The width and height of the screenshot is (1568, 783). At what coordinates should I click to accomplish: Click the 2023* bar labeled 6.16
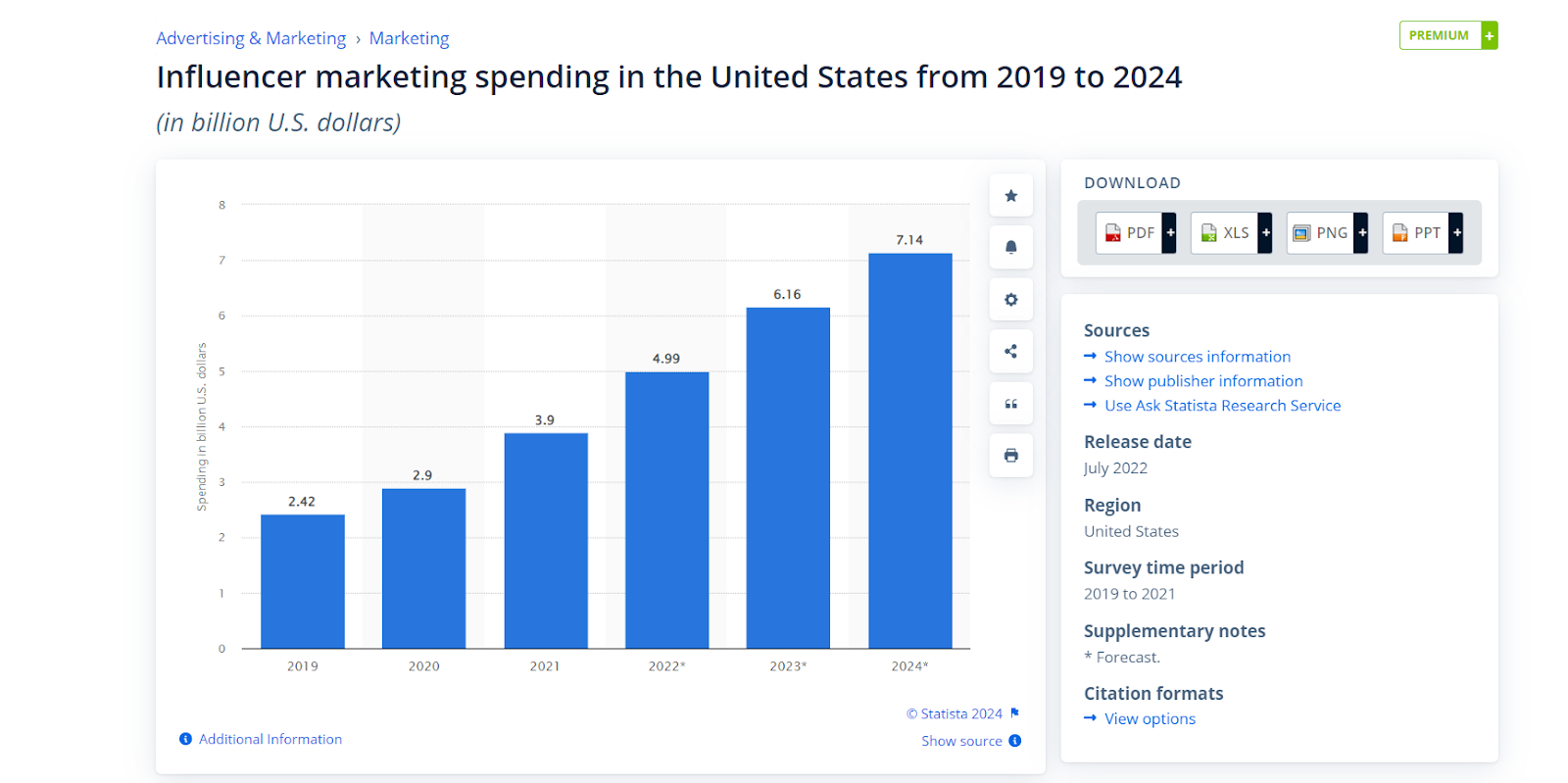788,478
